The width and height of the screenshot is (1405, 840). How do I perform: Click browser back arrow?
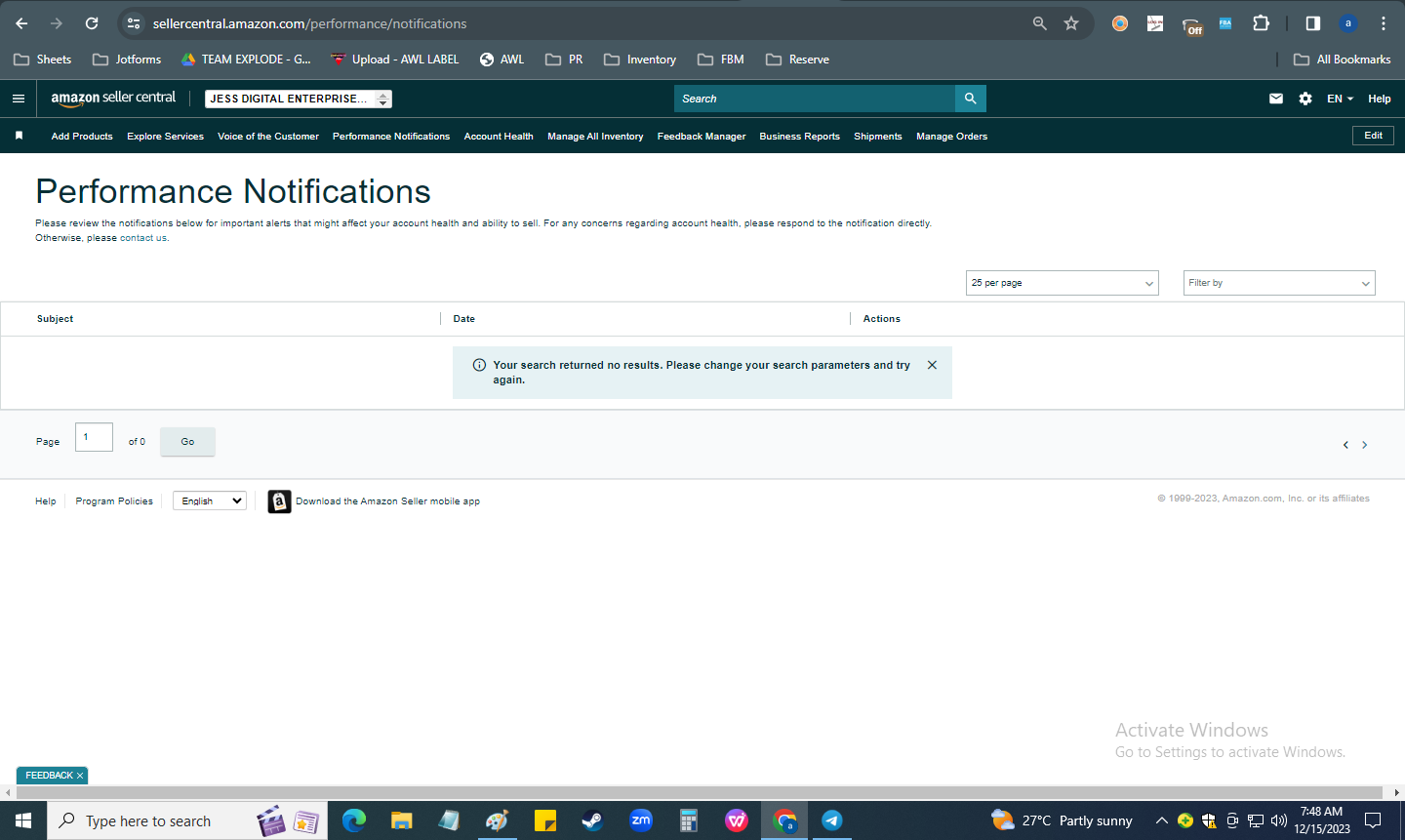pos(21,23)
